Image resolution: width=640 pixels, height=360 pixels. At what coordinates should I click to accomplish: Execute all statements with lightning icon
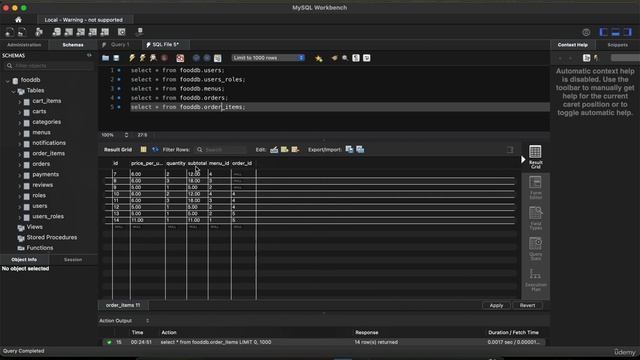pos(132,58)
